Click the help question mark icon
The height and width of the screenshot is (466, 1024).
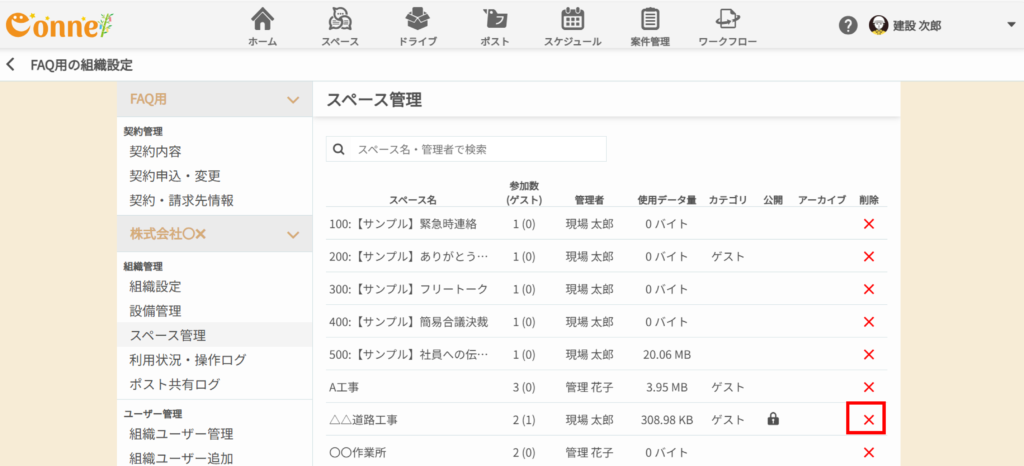pos(848,25)
